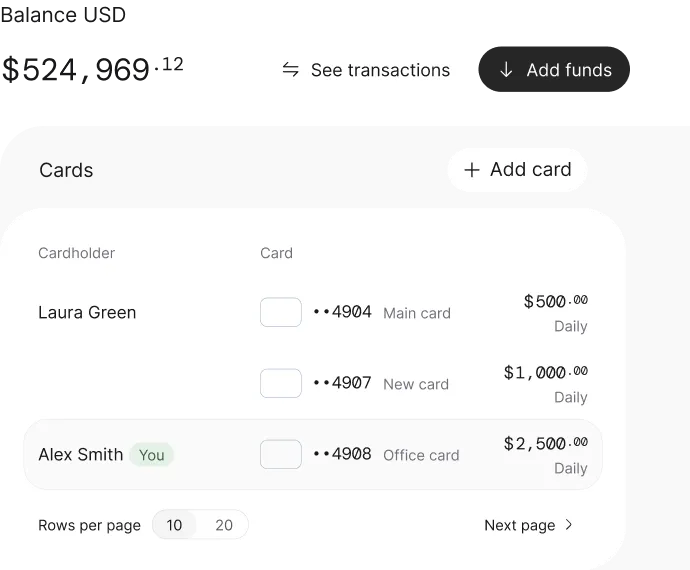Click the plus icon in Add card
This screenshot has width=690, height=570.
472,170
